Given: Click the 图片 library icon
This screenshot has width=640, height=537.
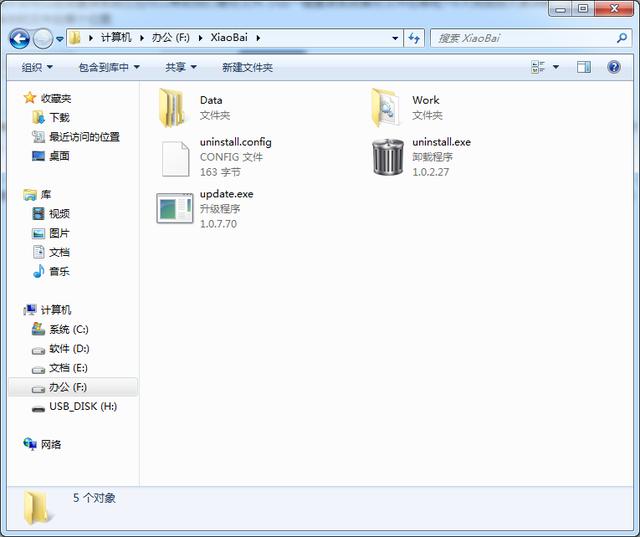Looking at the screenshot, I should 38,233.
